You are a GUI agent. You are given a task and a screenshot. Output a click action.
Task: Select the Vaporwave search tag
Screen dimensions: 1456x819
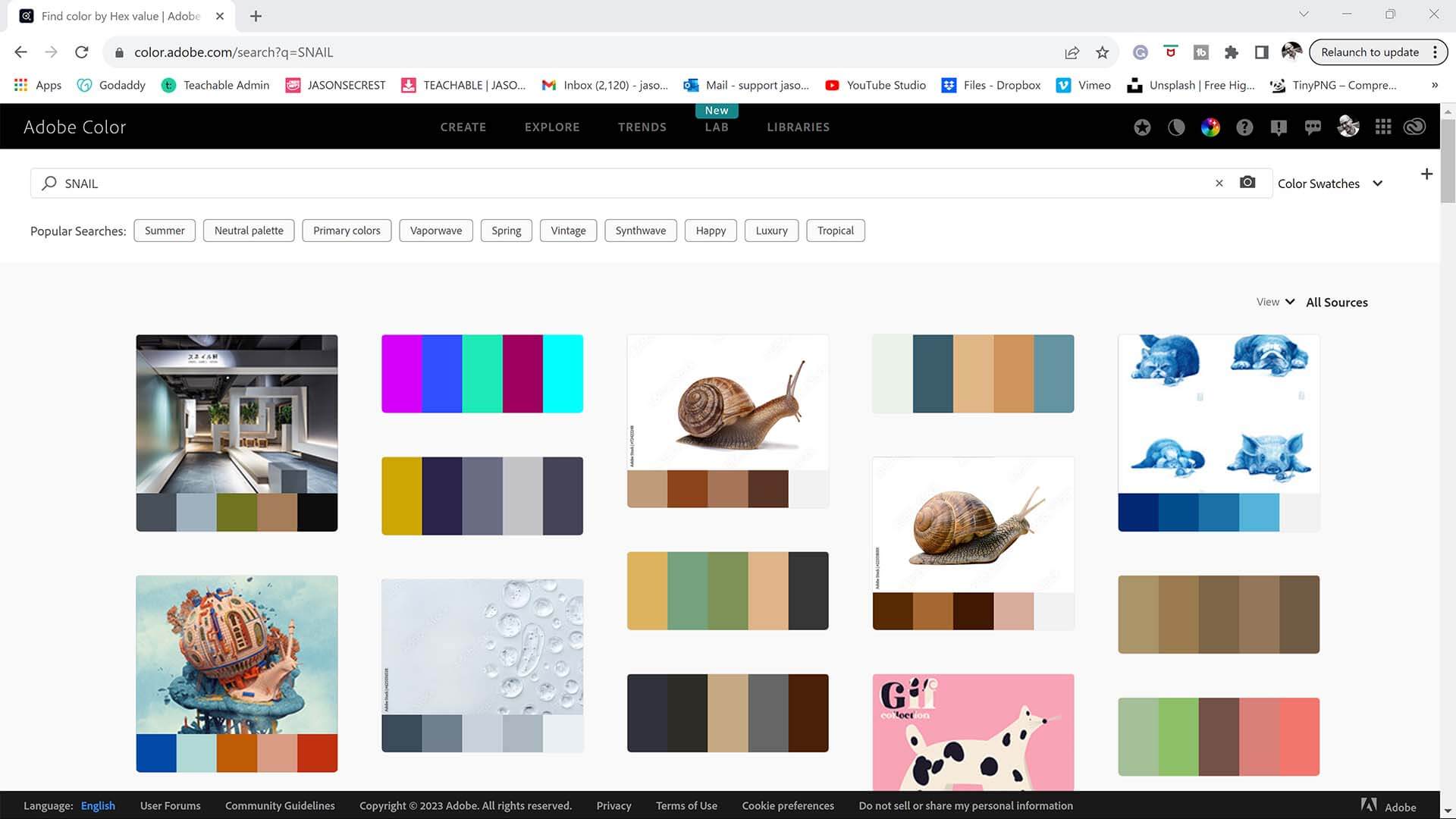click(436, 231)
